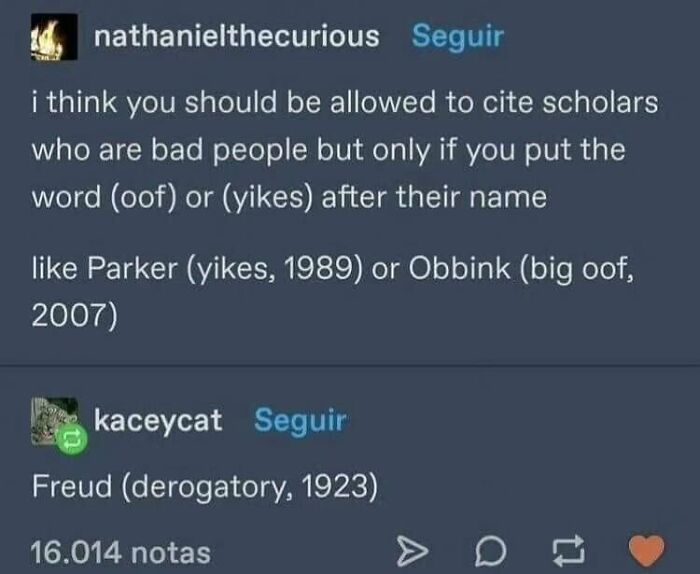The width and height of the screenshot is (700, 574).
Task: Click the divider line between the two posts
Action: click(x=350, y=366)
